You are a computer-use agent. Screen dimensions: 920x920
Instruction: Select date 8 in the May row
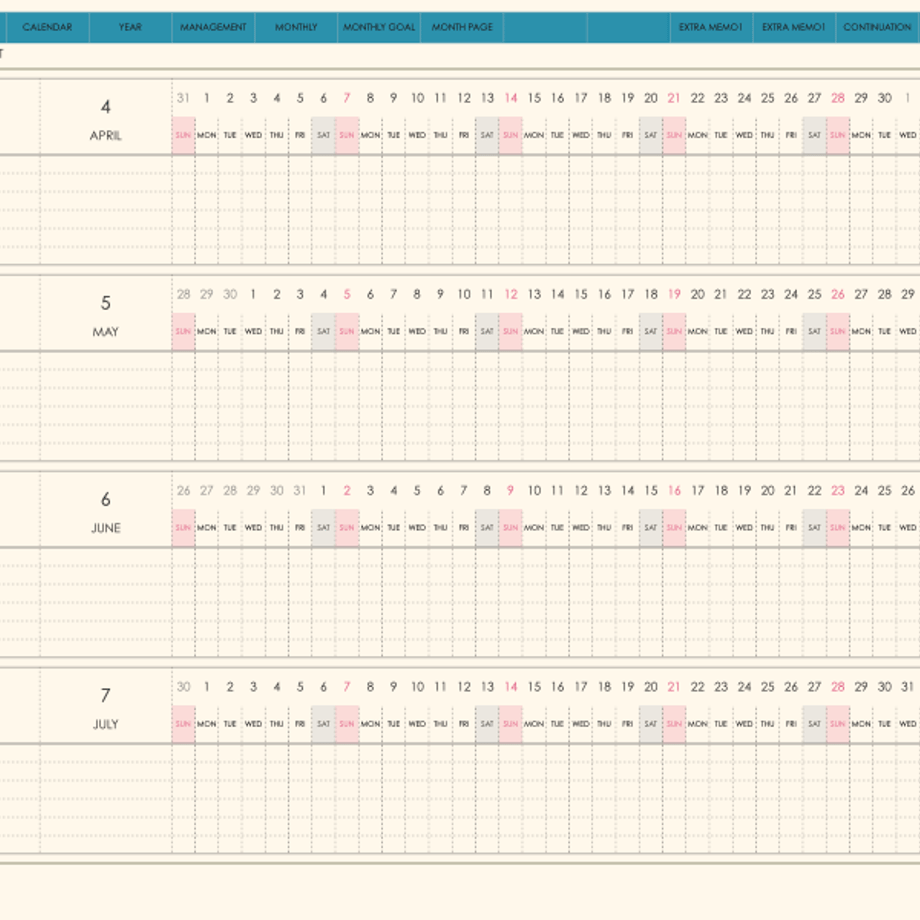pyautogui.click(x=417, y=295)
